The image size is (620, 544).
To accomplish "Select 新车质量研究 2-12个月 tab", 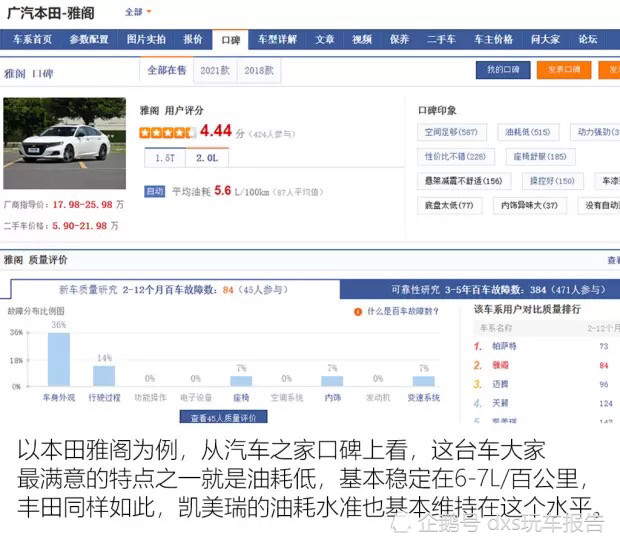I will point(174,290).
